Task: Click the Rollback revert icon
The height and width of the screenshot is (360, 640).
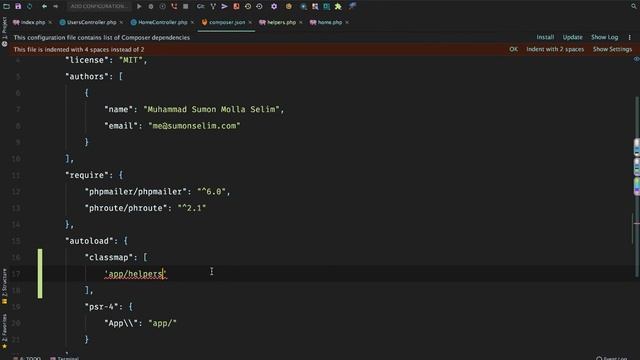Action: point(259,6)
